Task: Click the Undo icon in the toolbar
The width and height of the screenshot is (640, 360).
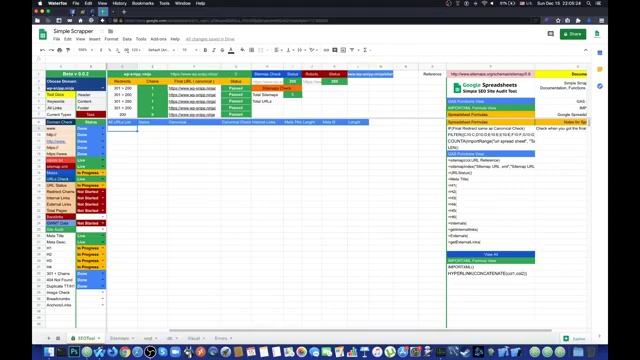Action: 42,50
